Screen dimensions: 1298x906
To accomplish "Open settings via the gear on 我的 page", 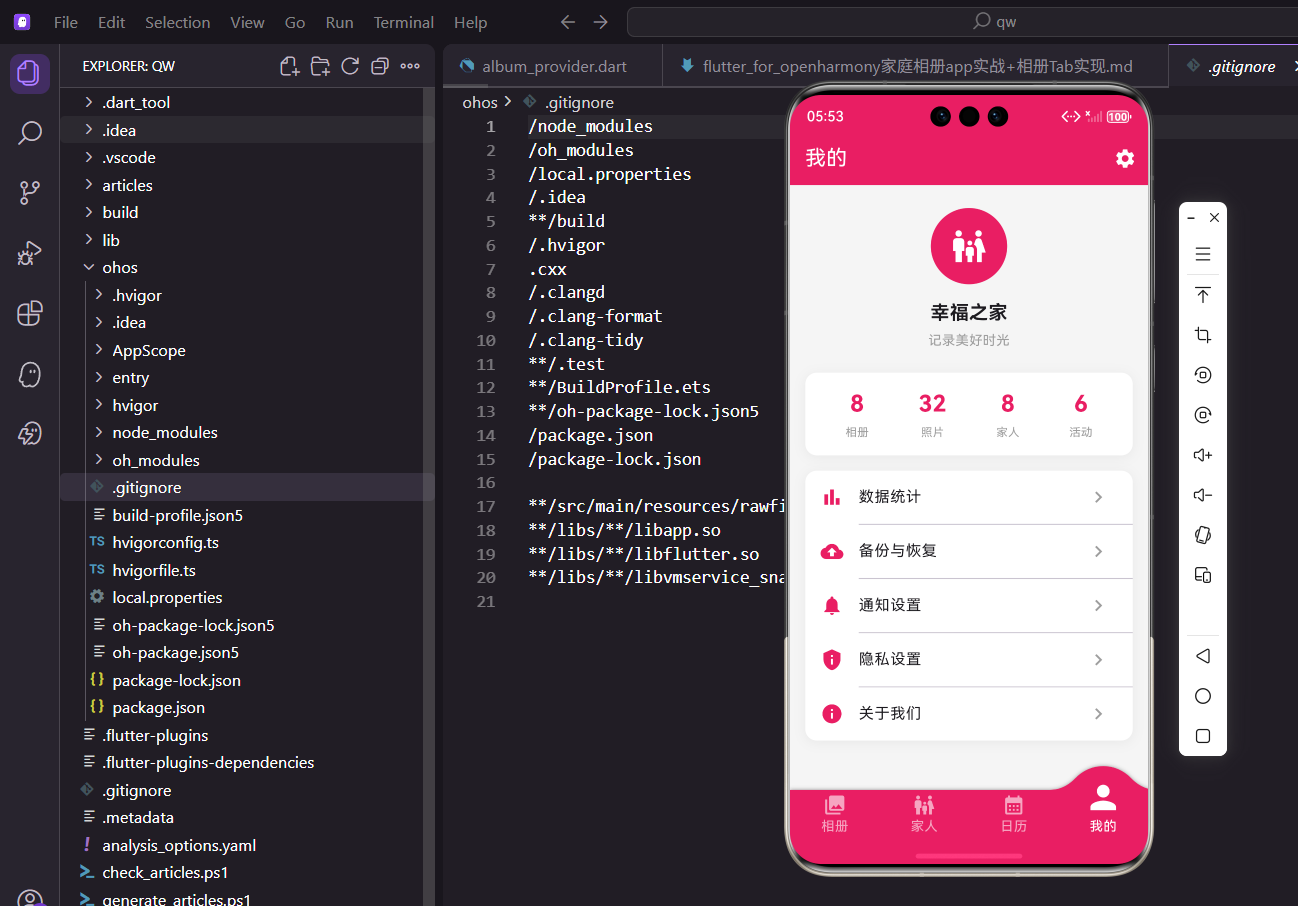I will [x=1125, y=158].
